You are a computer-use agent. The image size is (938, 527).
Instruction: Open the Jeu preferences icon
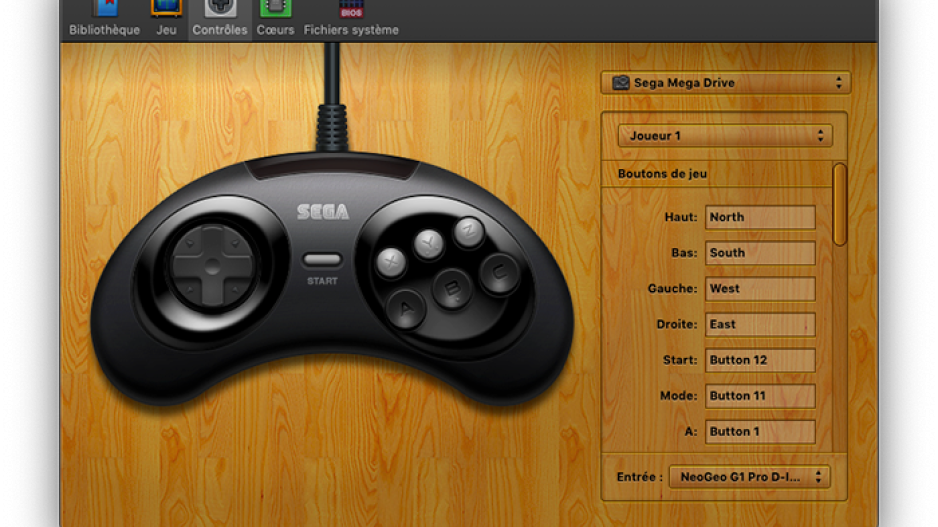click(166, 8)
